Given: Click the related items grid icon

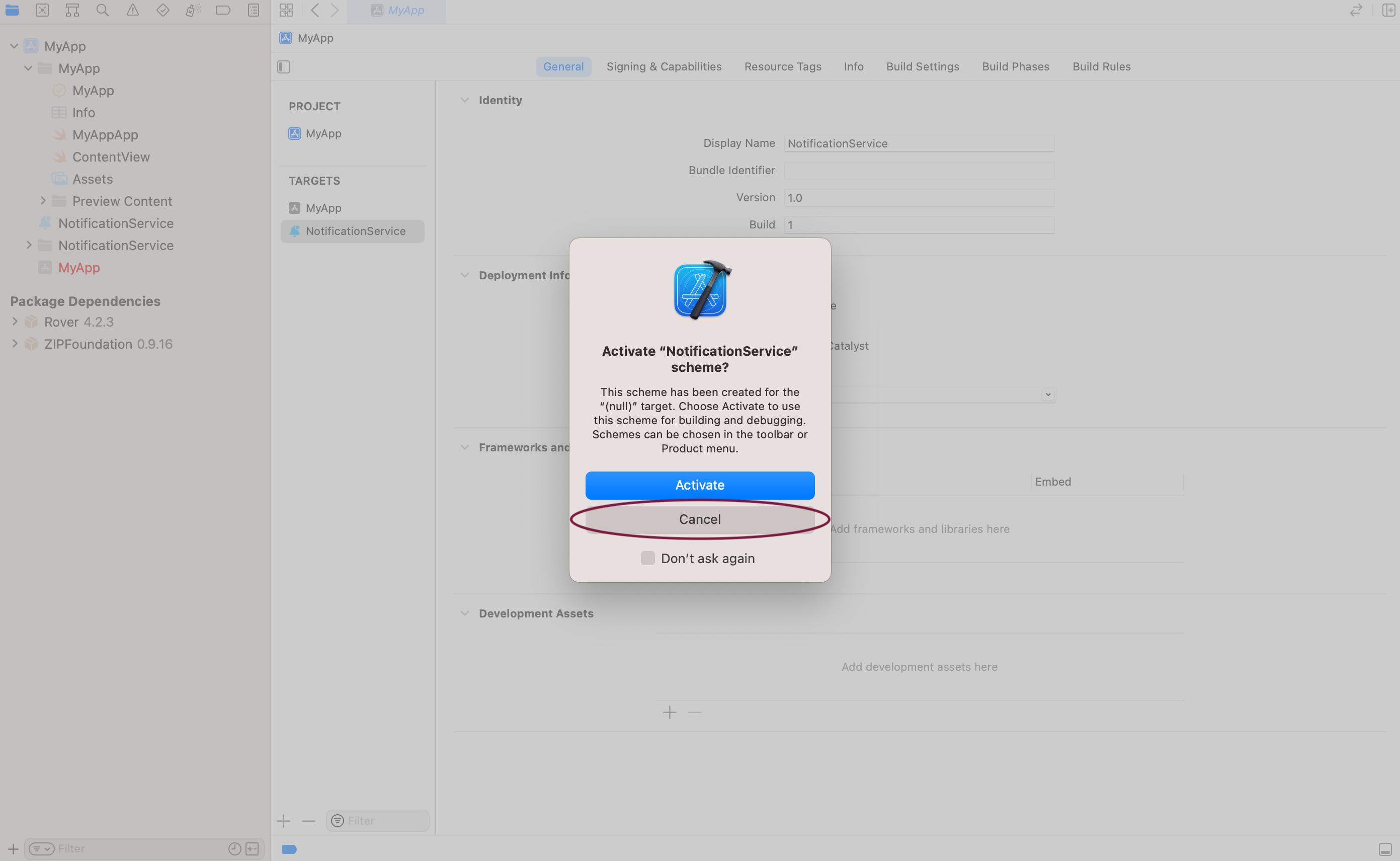Looking at the screenshot, I should click(286, 10).
